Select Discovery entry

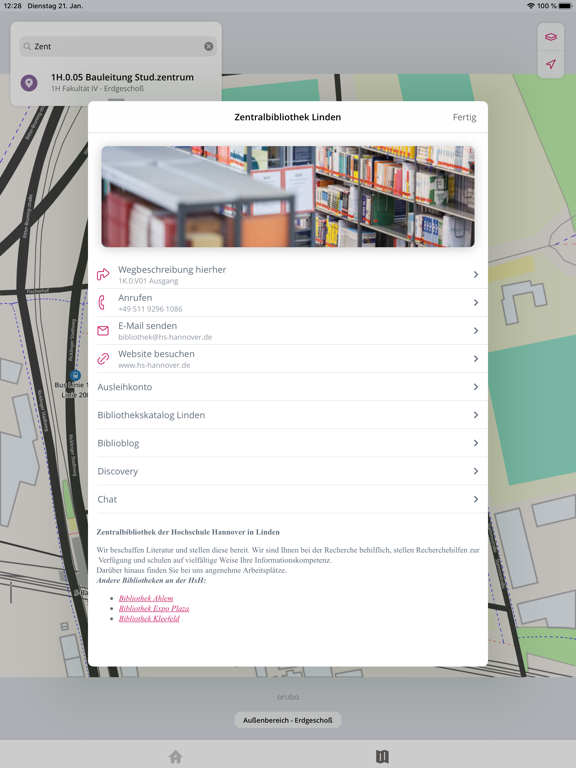click(x=288, y=471)
